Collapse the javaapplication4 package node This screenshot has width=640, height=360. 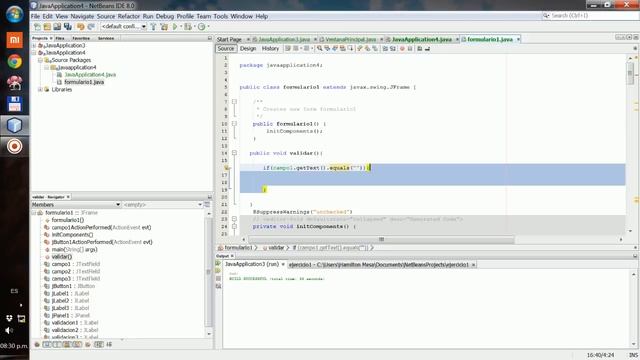[x=47, y=67]
